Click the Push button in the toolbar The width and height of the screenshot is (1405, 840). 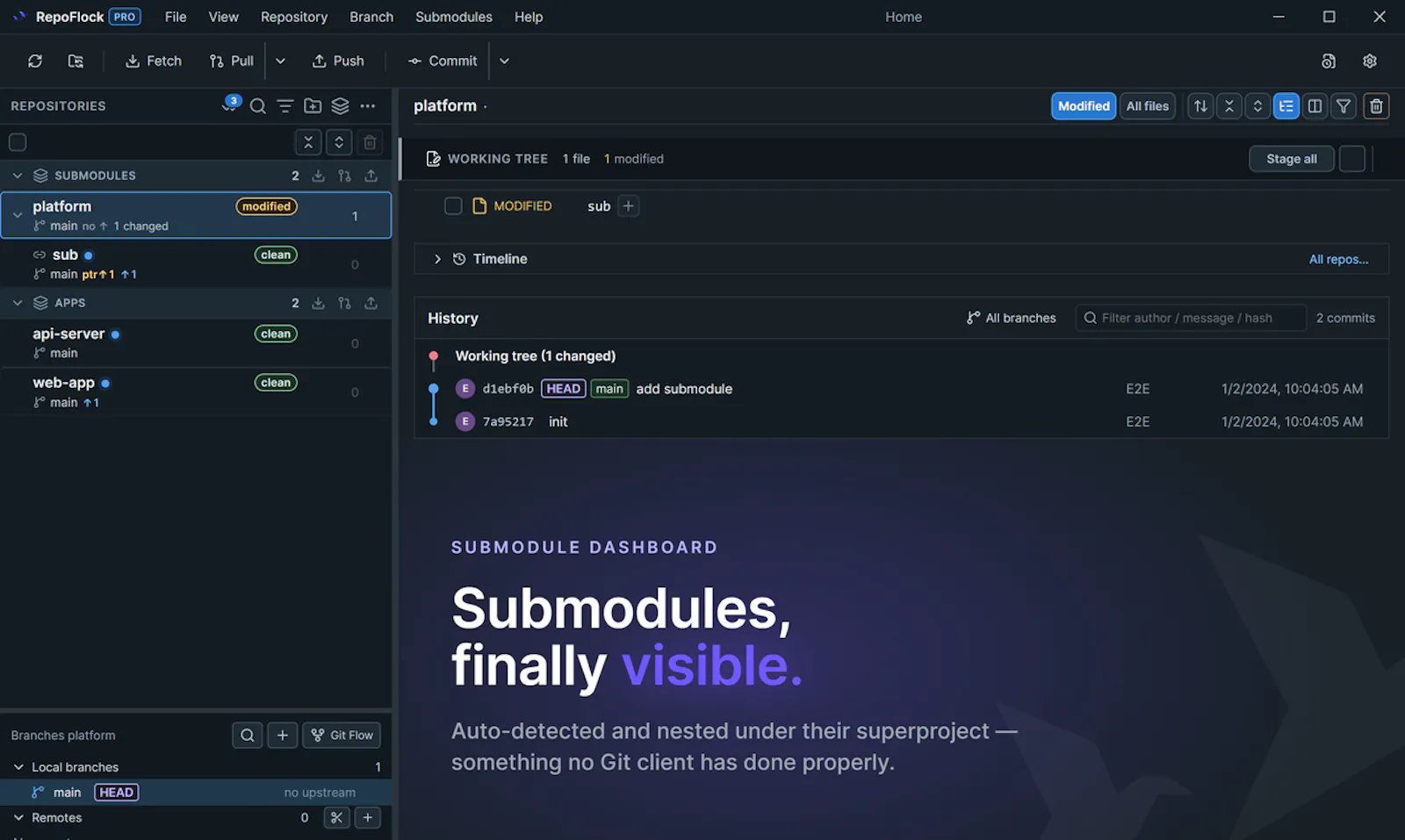pyautogui.click(x=338, y=61)
